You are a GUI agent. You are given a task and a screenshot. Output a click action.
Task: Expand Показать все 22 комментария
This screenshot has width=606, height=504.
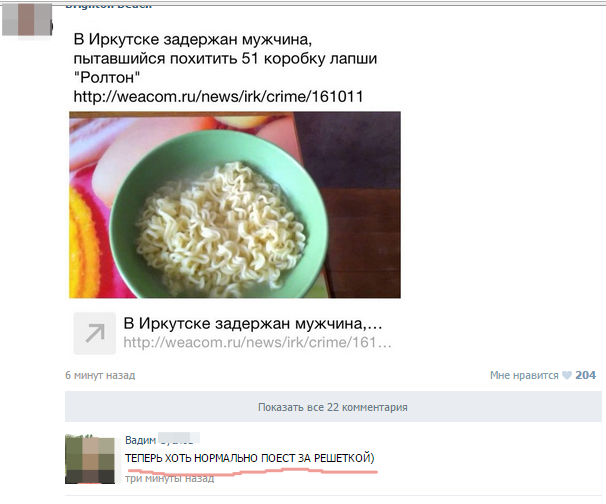coord(333,407)
